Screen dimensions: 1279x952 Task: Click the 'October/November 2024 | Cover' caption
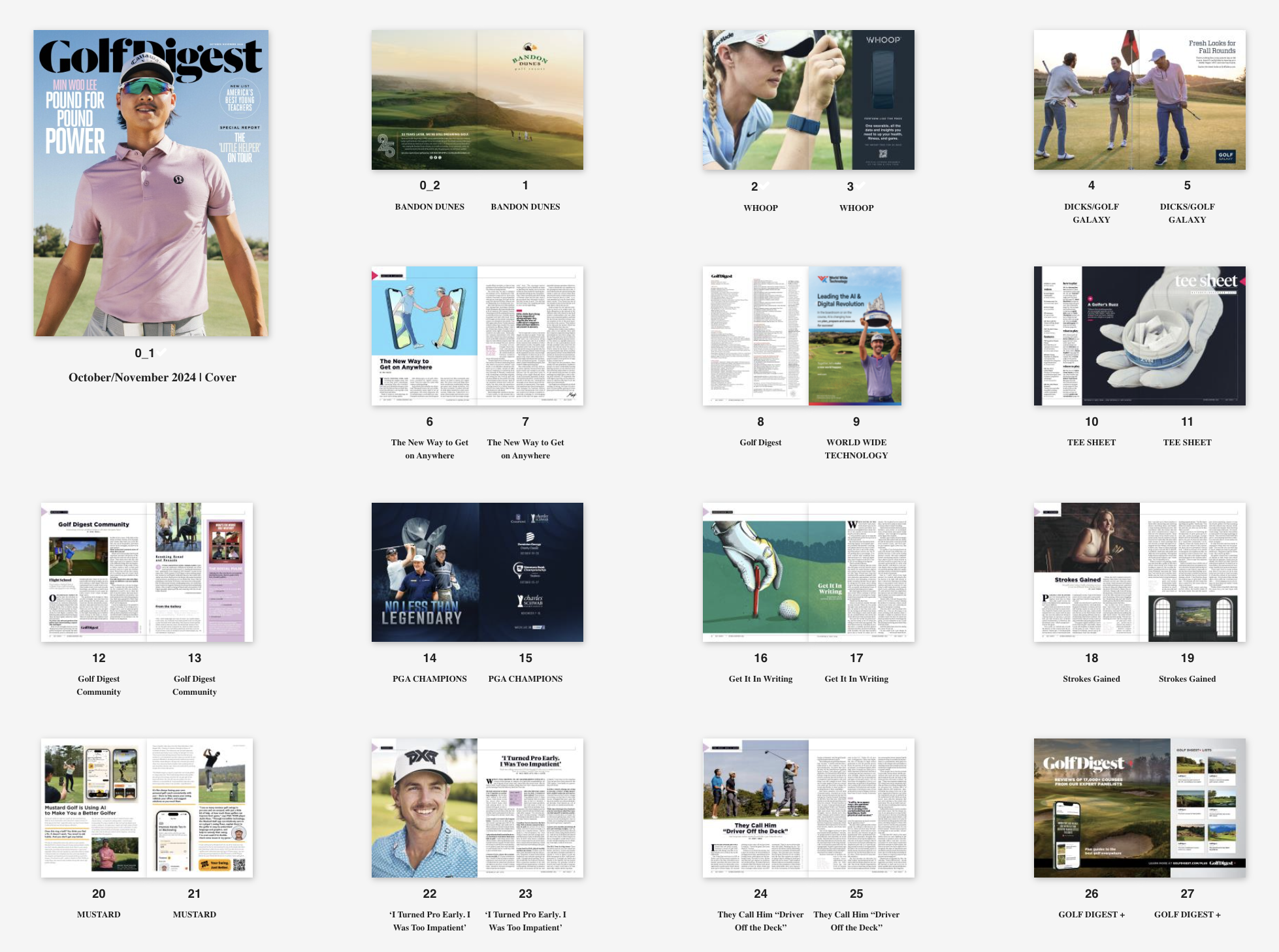pos(152,377)
